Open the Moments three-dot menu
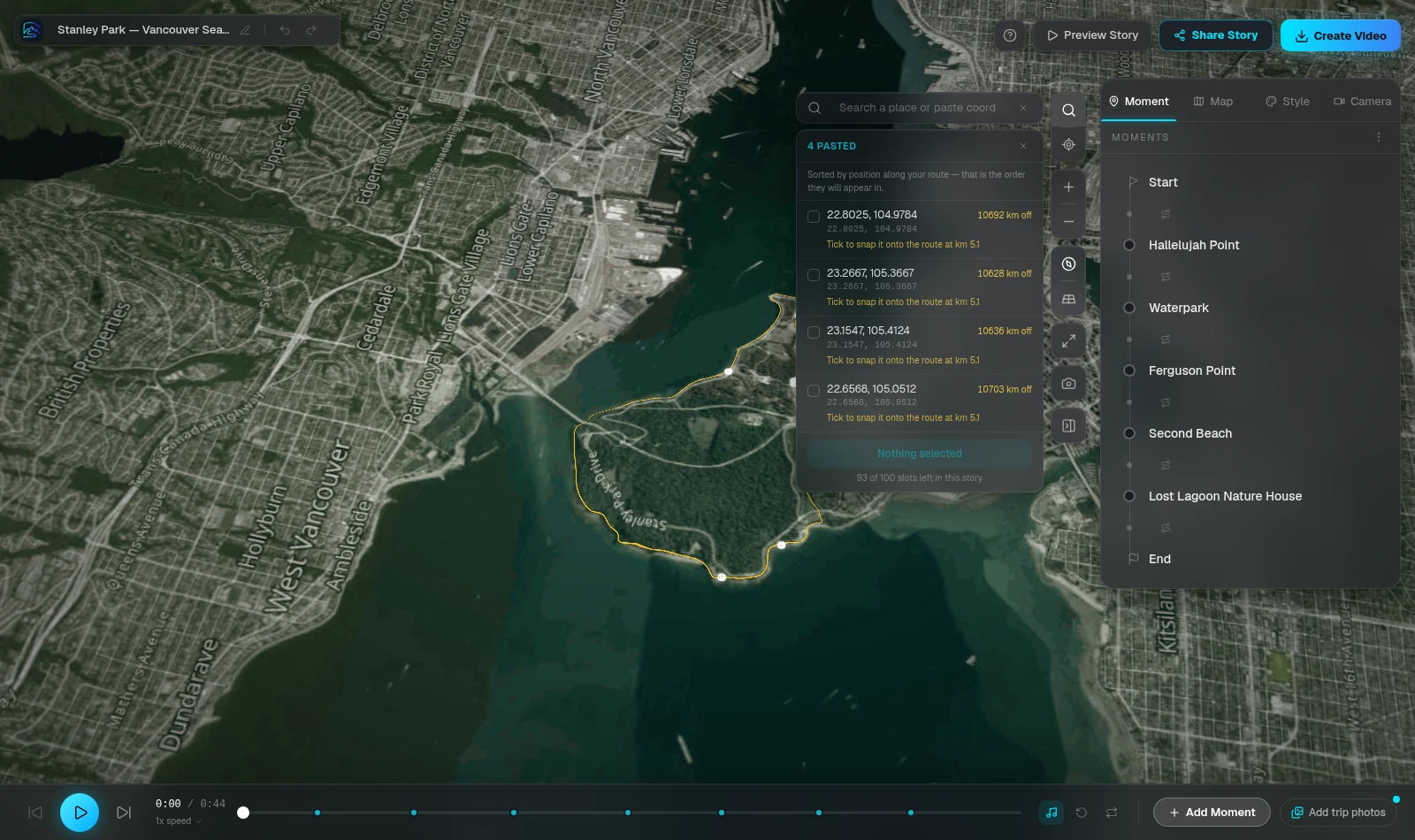The width and height of the screenshot is (1415, 840). (1379, 137)
